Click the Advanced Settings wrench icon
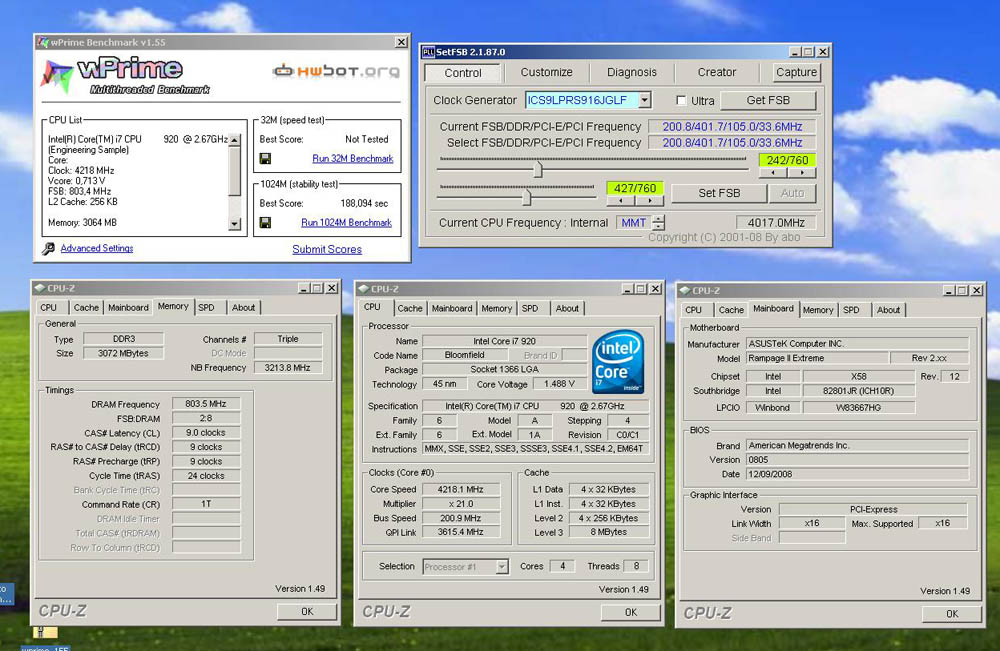The image size is (1000, 651). click(48, 249)
